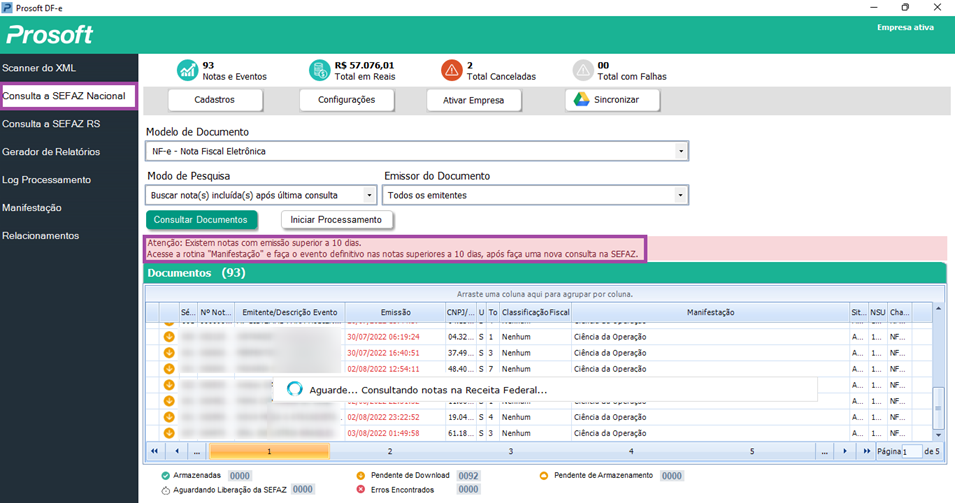The image size is (955, 503).
Task: Click Empresa ativa label
Action: (x=905, y=27)
